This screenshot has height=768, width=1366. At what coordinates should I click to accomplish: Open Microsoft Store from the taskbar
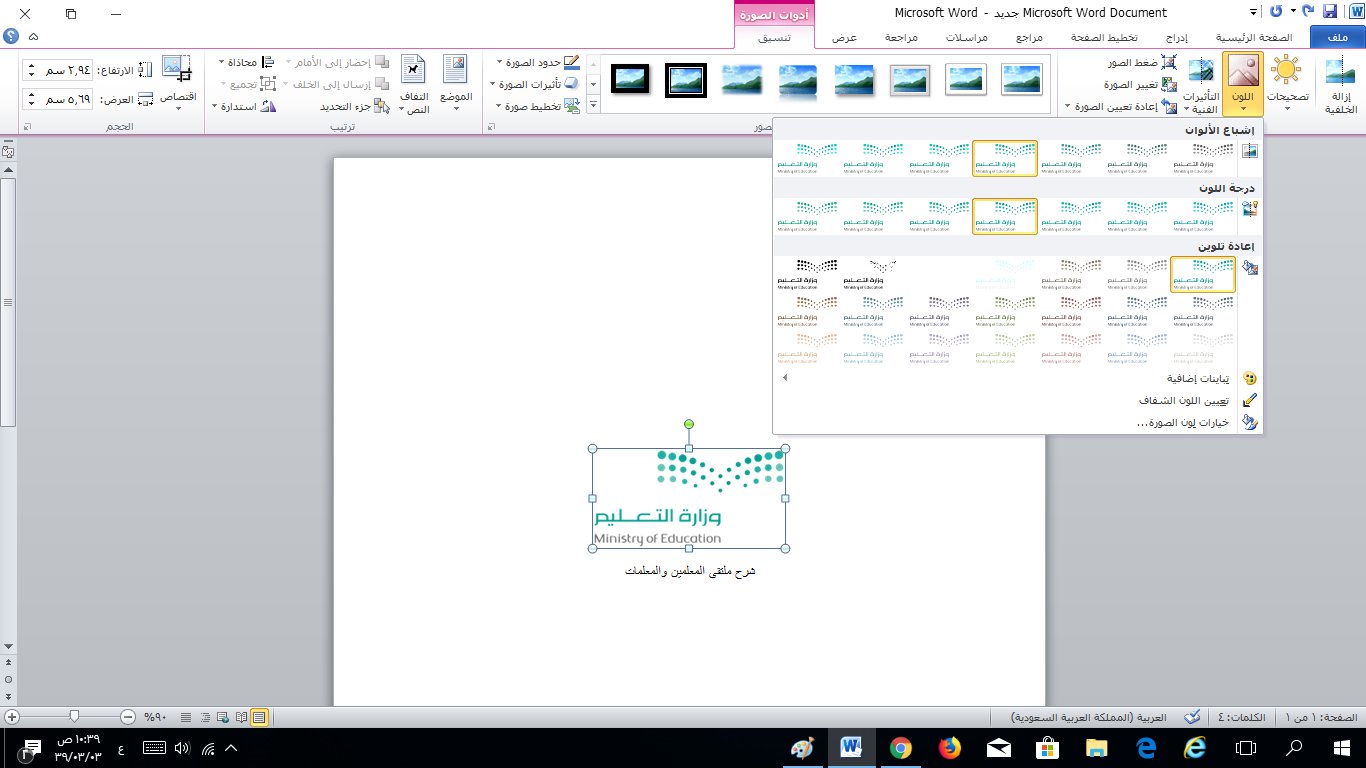(1048, 747)
